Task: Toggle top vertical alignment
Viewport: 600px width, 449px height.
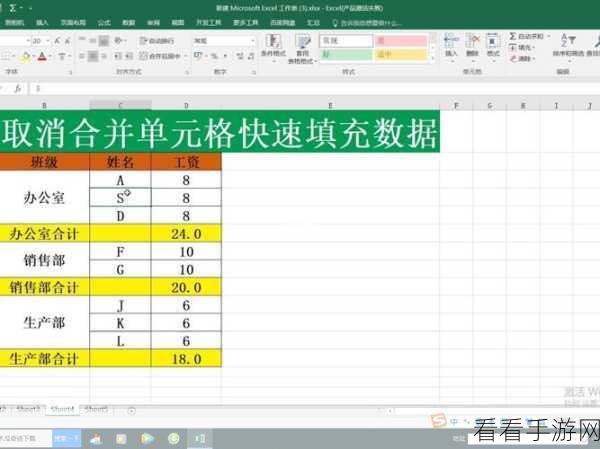Action: click(82, 40)
